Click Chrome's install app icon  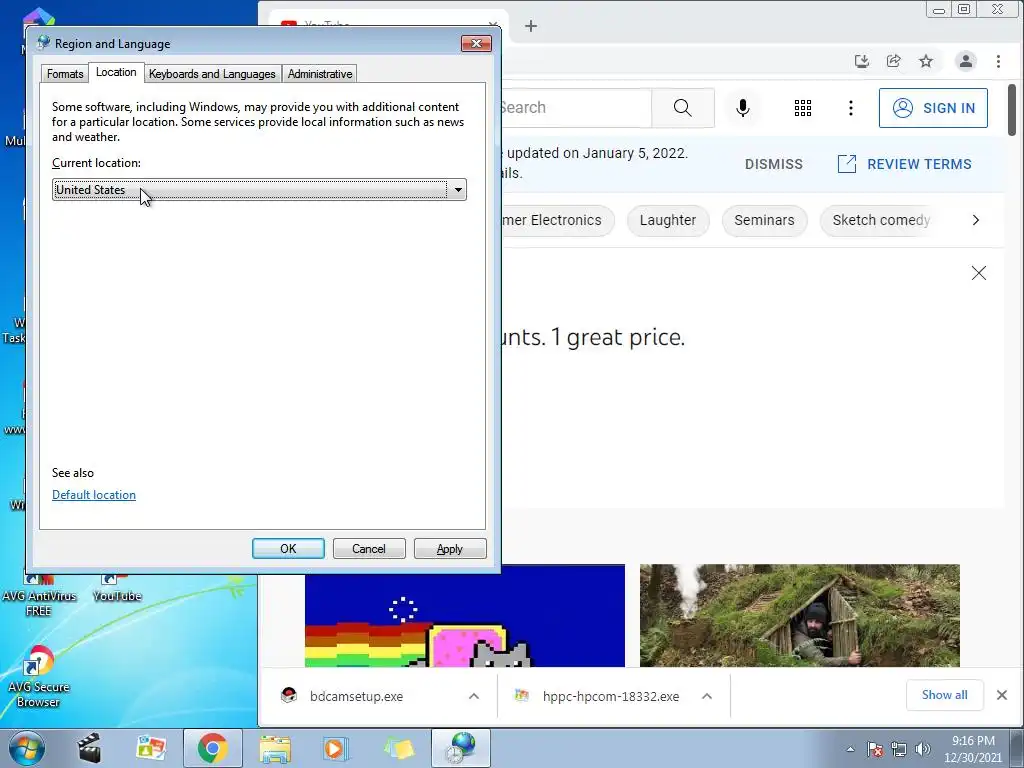862,61
